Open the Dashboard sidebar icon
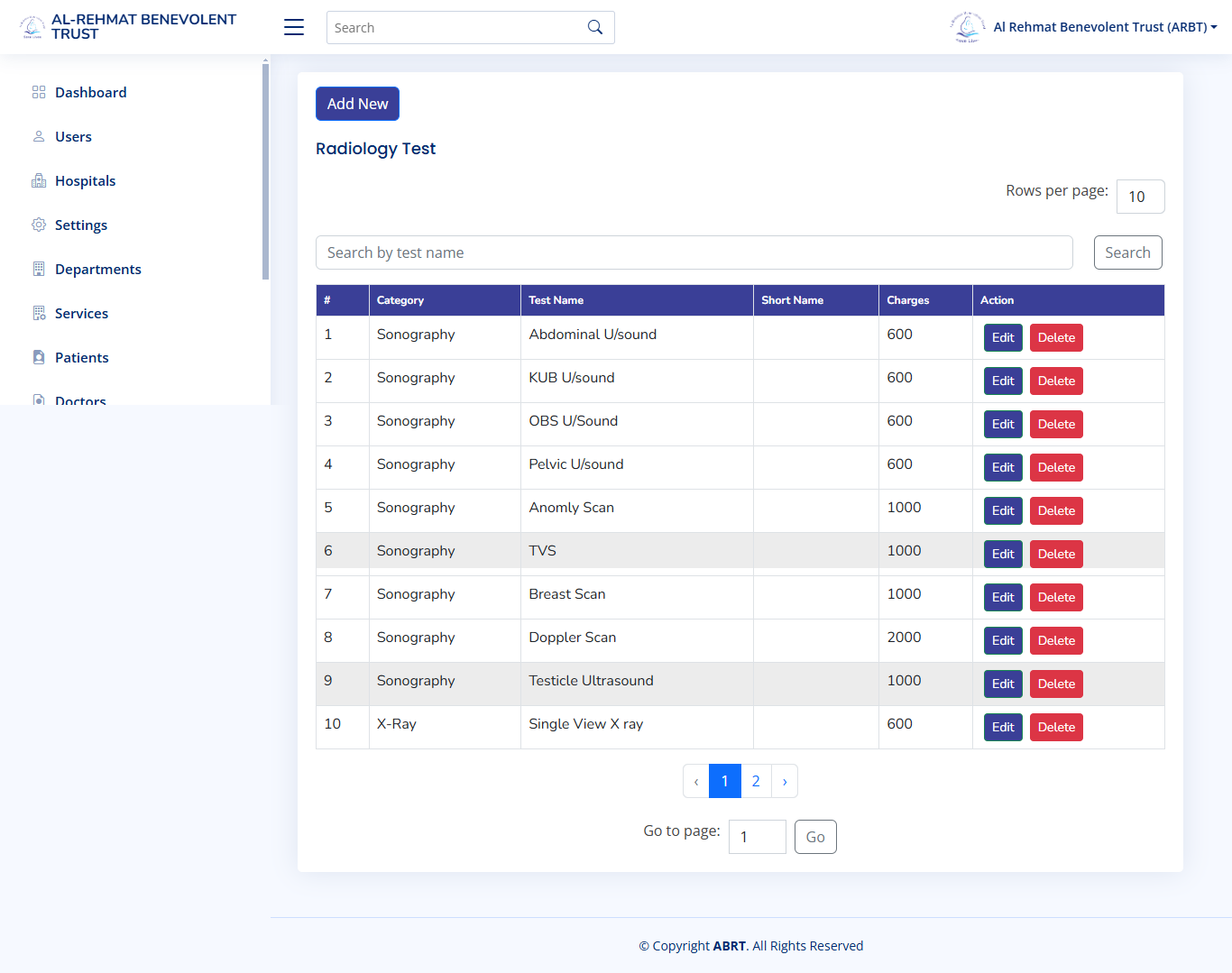Screen dimensions: 1232x973 tap(38, 92)
